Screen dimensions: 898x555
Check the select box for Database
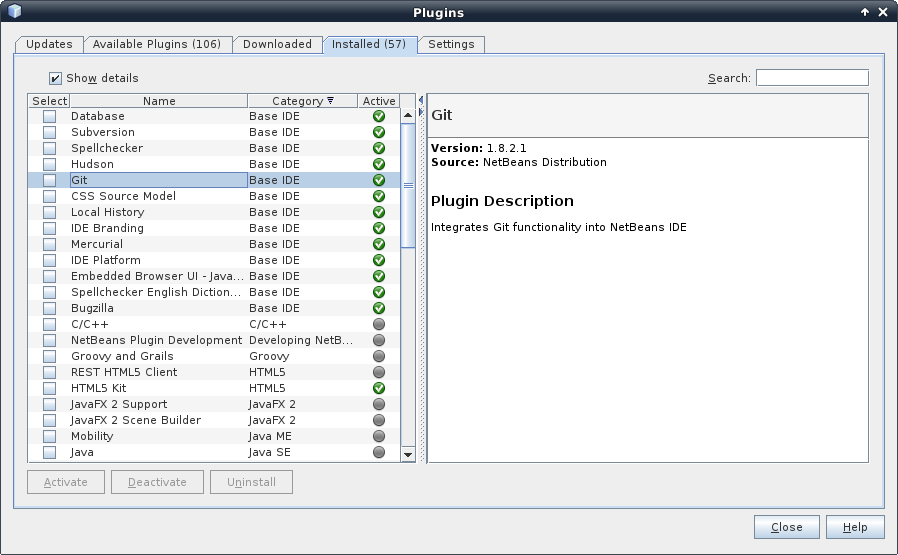coord(50,116)
